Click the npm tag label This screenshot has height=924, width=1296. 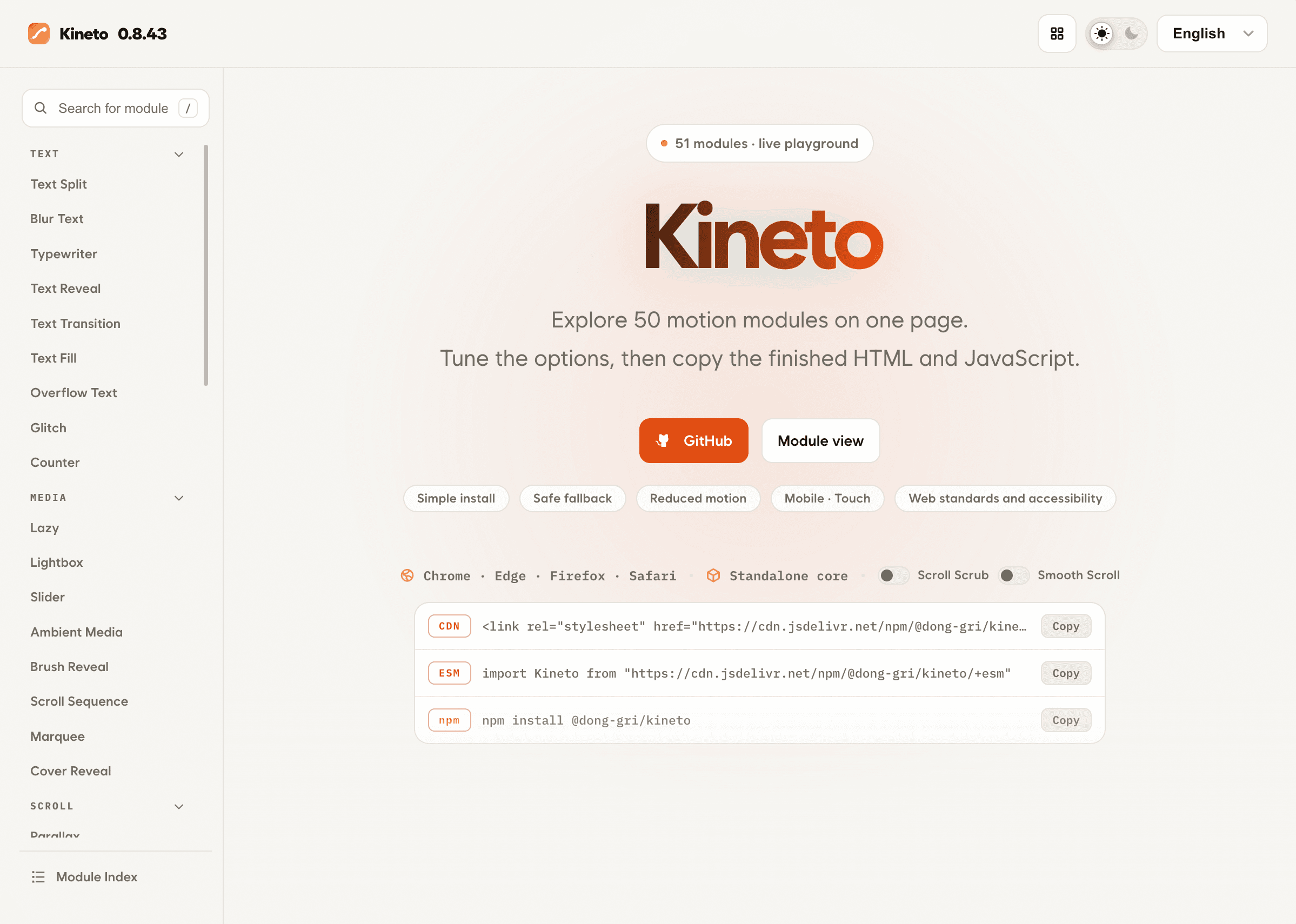pyautogui.click(x=450, y=720)
